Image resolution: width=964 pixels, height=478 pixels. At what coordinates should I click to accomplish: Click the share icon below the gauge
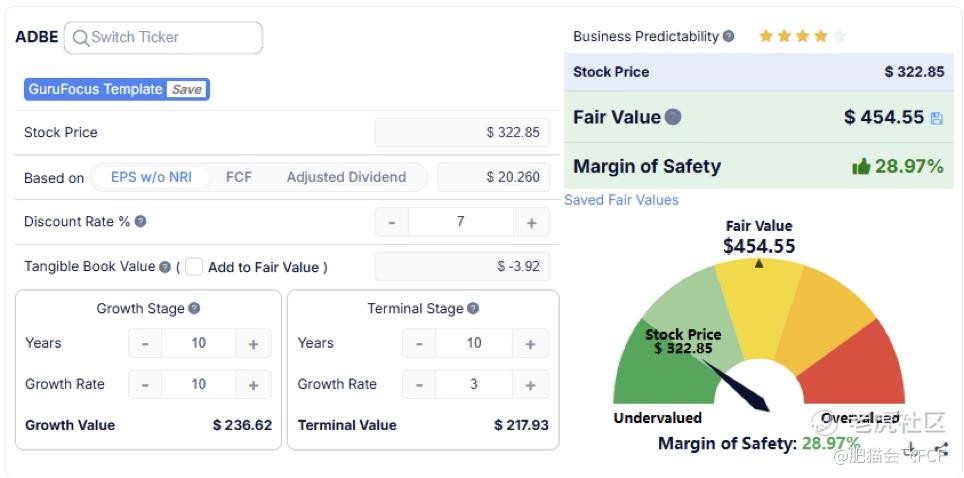click(941, 449)
